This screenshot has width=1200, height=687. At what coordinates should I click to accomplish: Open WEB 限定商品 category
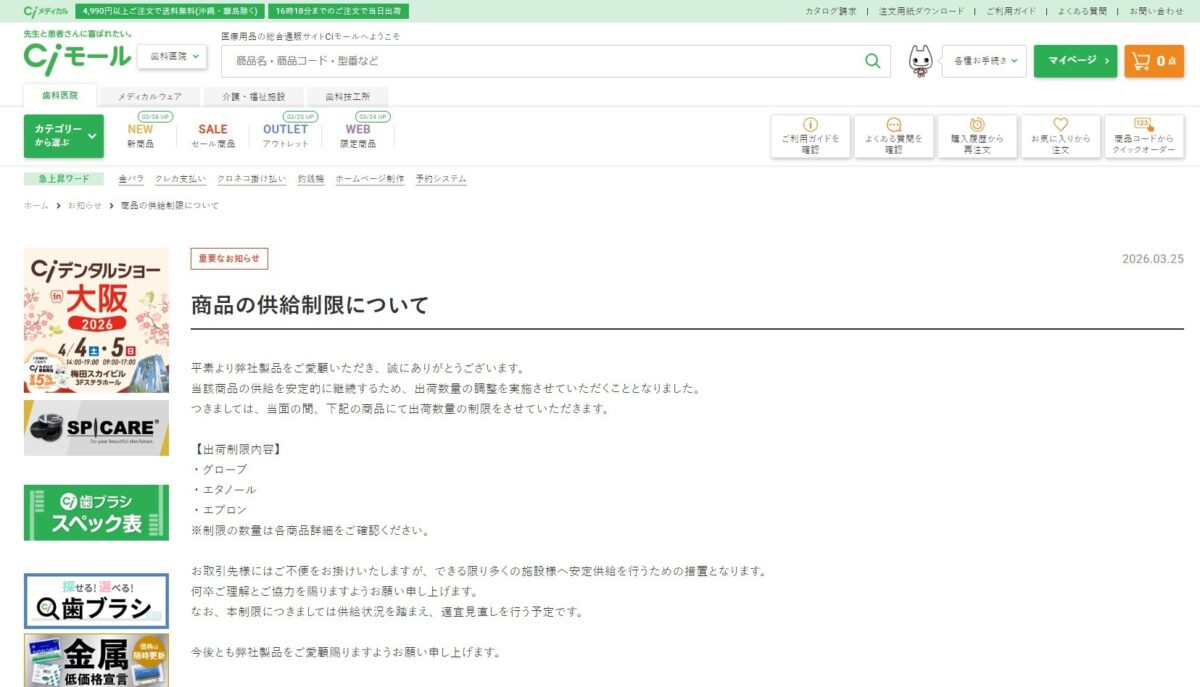[358, 135]
